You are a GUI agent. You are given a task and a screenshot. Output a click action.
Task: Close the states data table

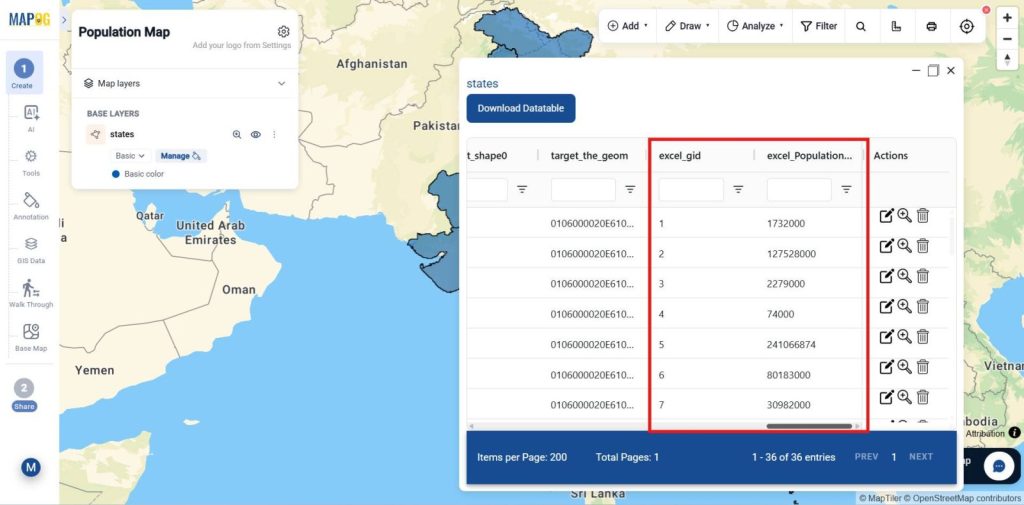(951, 70)
